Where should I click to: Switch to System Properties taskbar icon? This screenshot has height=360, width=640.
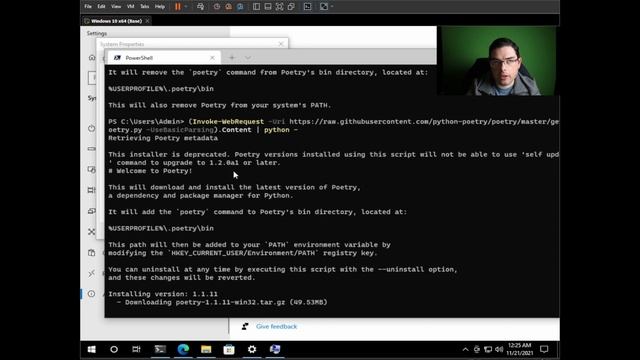coord(275,349)
